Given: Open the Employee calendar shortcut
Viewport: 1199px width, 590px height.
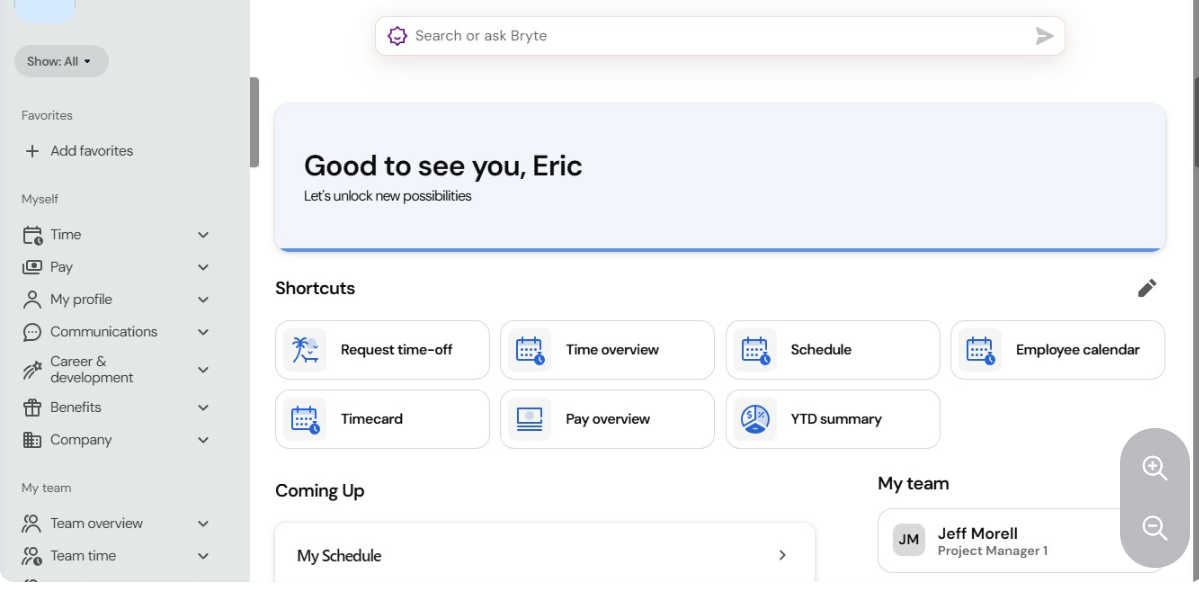Looking at the screenshot, I should 1058,350.
